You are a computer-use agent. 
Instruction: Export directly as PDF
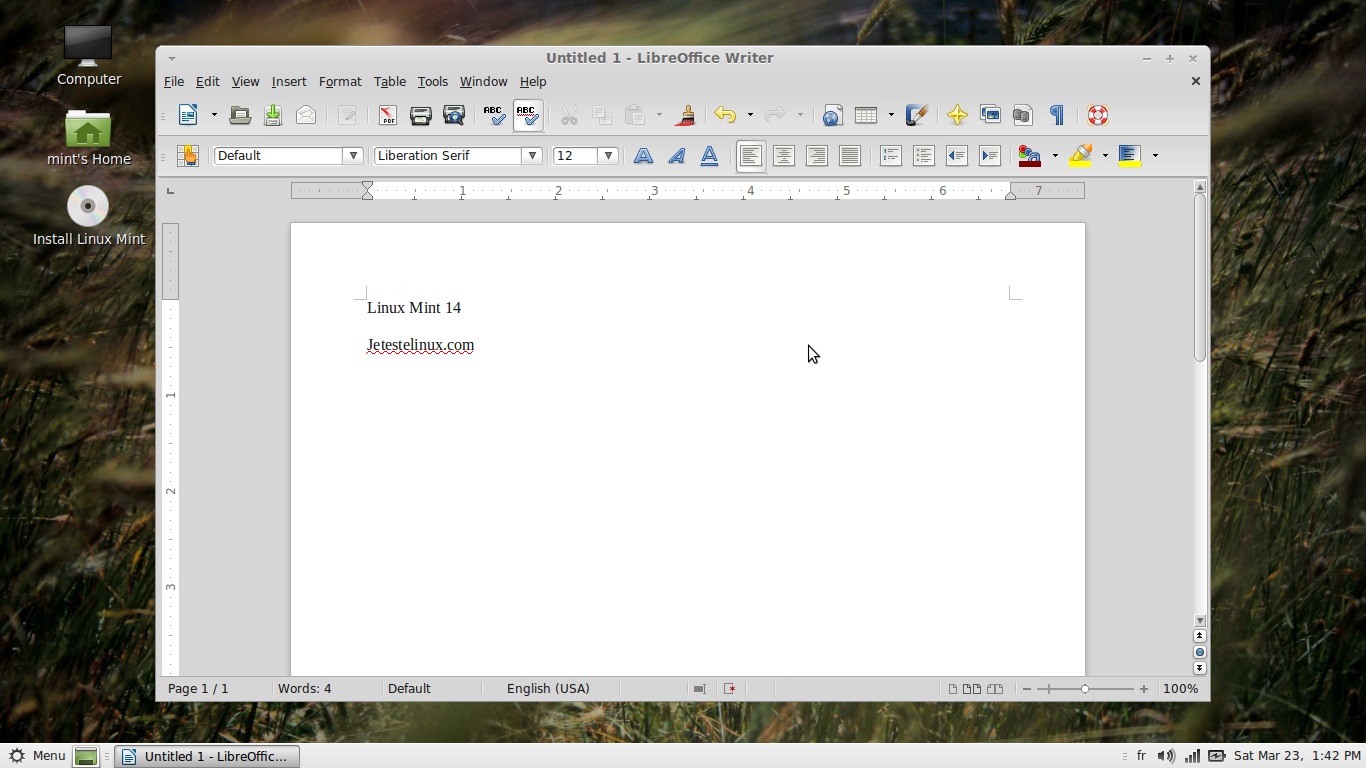pos(388,115)
